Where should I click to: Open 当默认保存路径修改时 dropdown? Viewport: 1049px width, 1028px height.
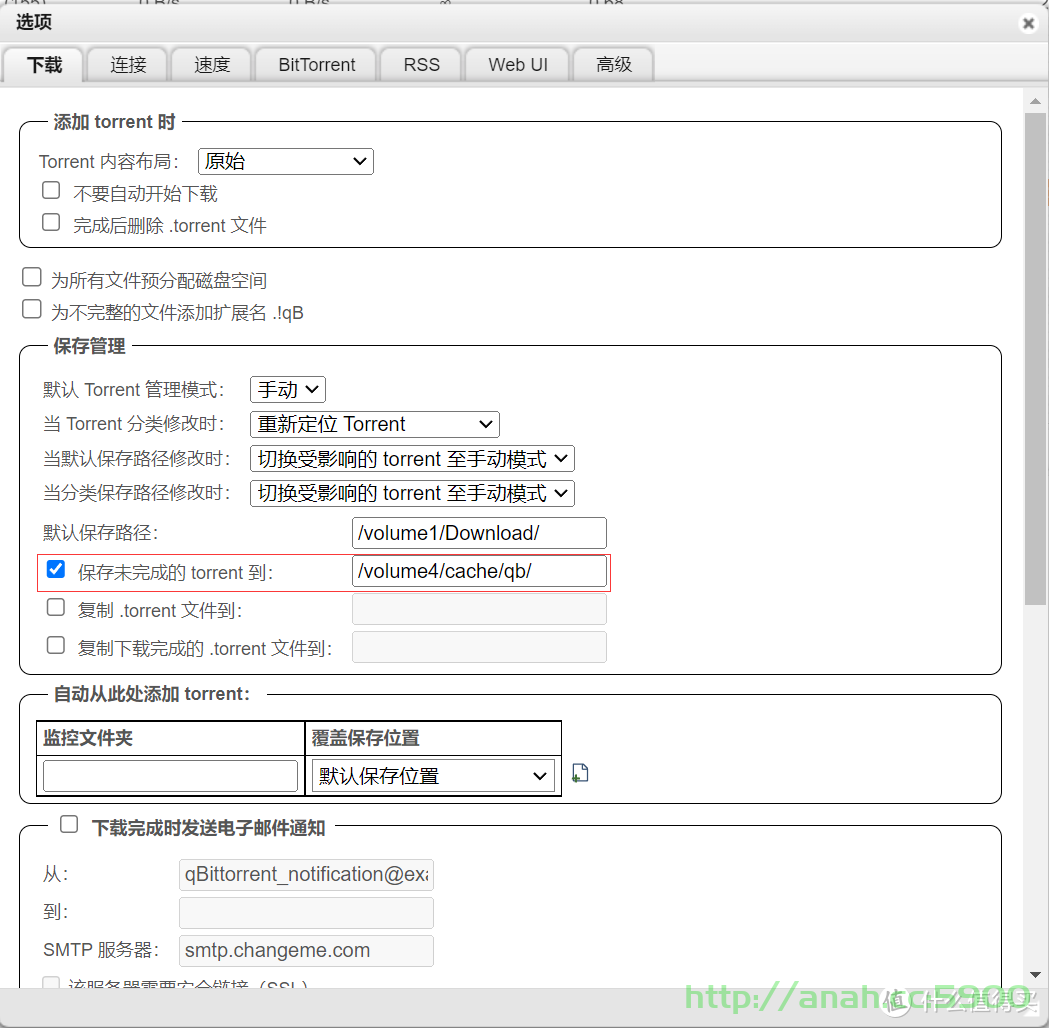click(412, 459)
